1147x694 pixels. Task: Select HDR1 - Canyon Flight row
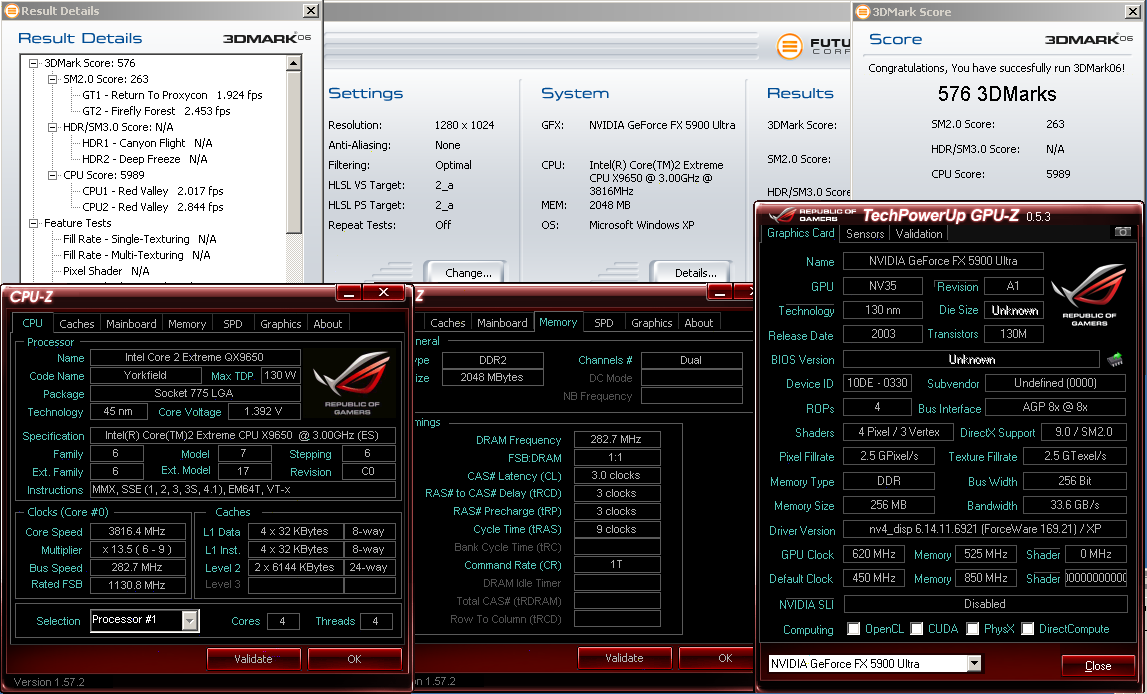tap(147, 143)
